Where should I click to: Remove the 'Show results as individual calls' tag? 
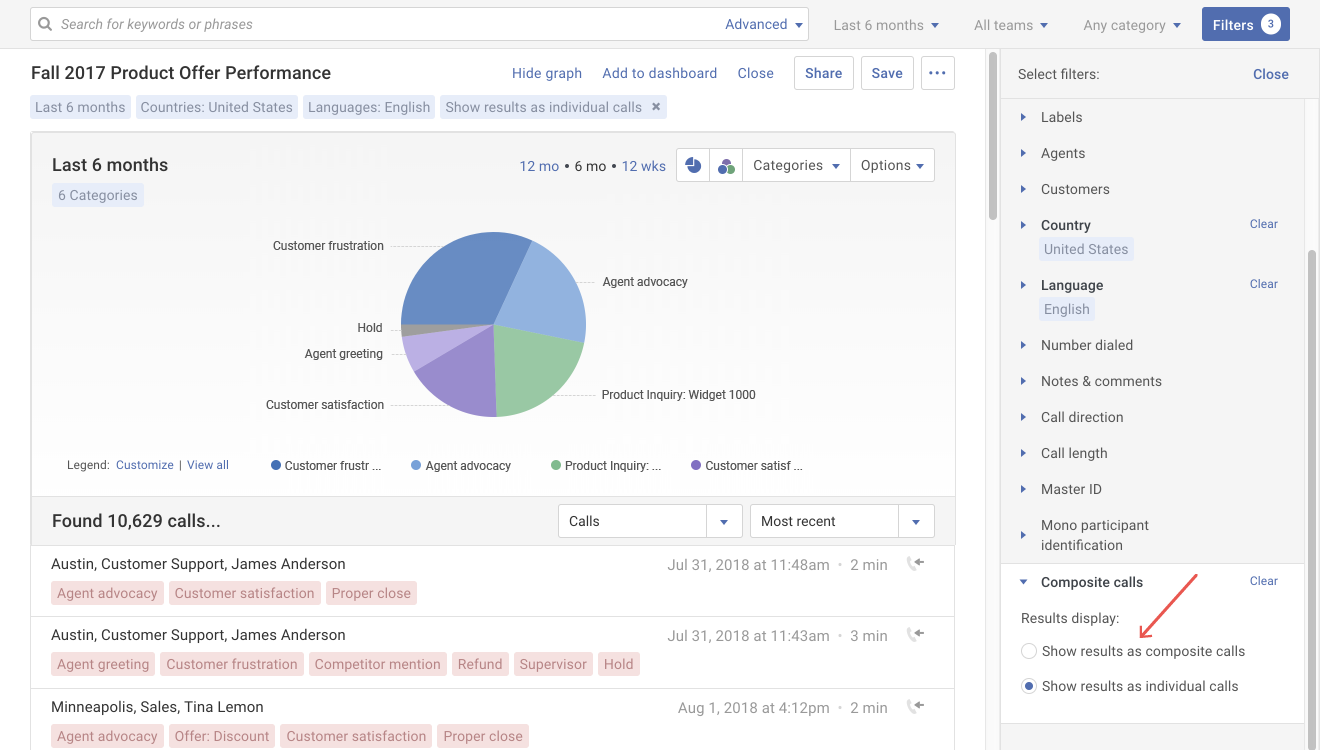click(656, 107)
